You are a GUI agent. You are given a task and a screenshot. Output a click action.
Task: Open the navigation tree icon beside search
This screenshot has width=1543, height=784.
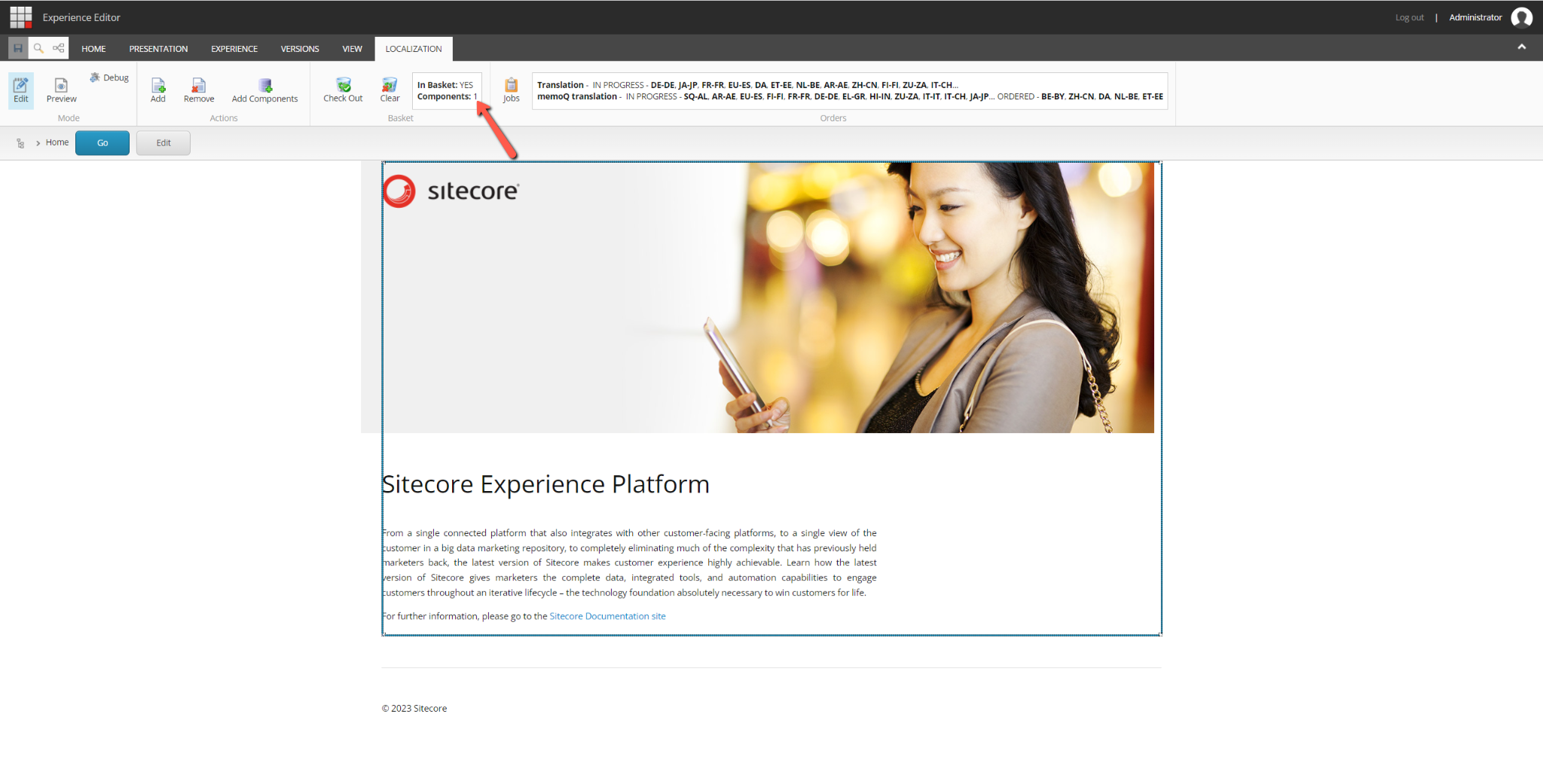(58, 48)
